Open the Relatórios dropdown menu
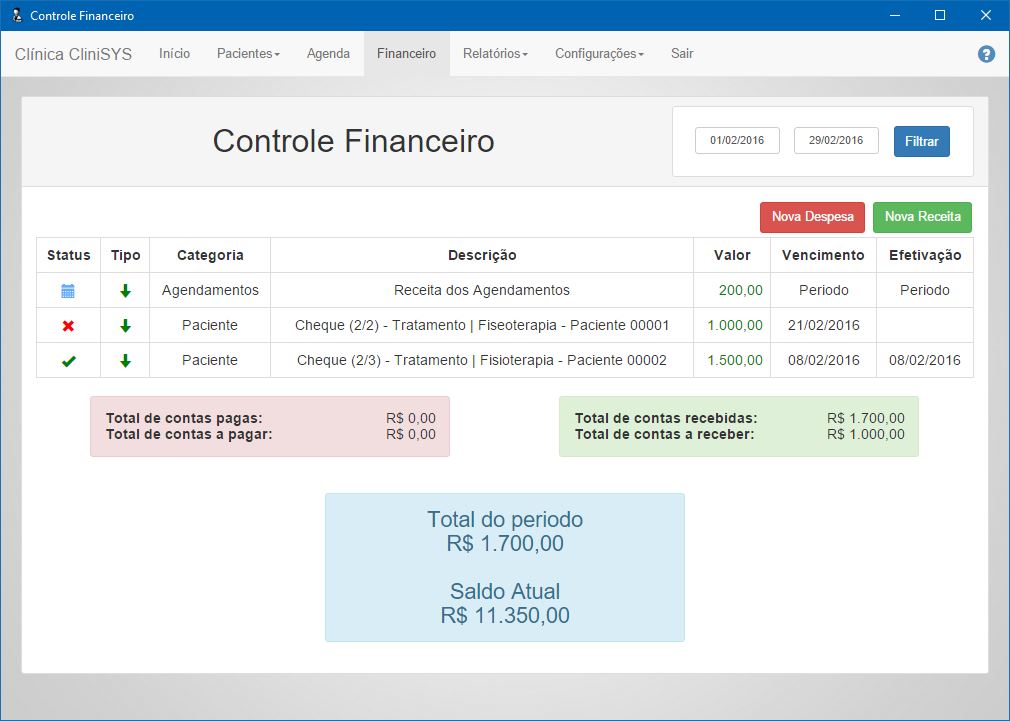 [495, 54]
